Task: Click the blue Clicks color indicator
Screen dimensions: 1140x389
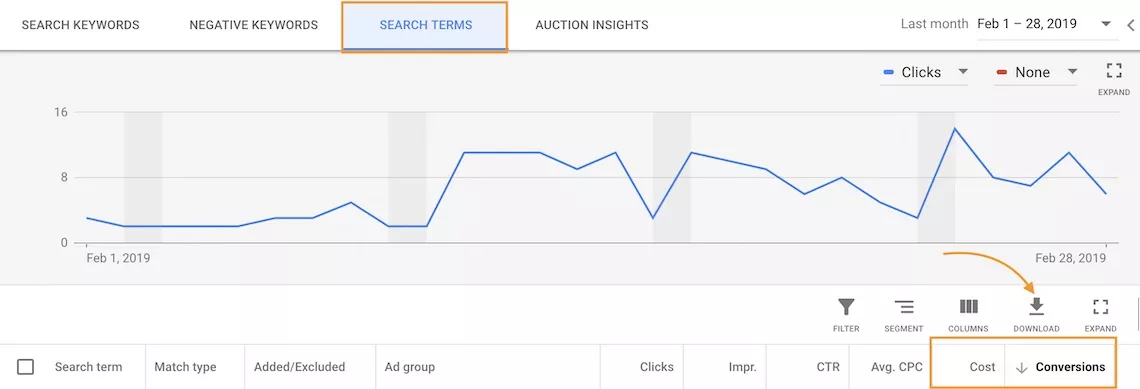Action: point(888,72)
